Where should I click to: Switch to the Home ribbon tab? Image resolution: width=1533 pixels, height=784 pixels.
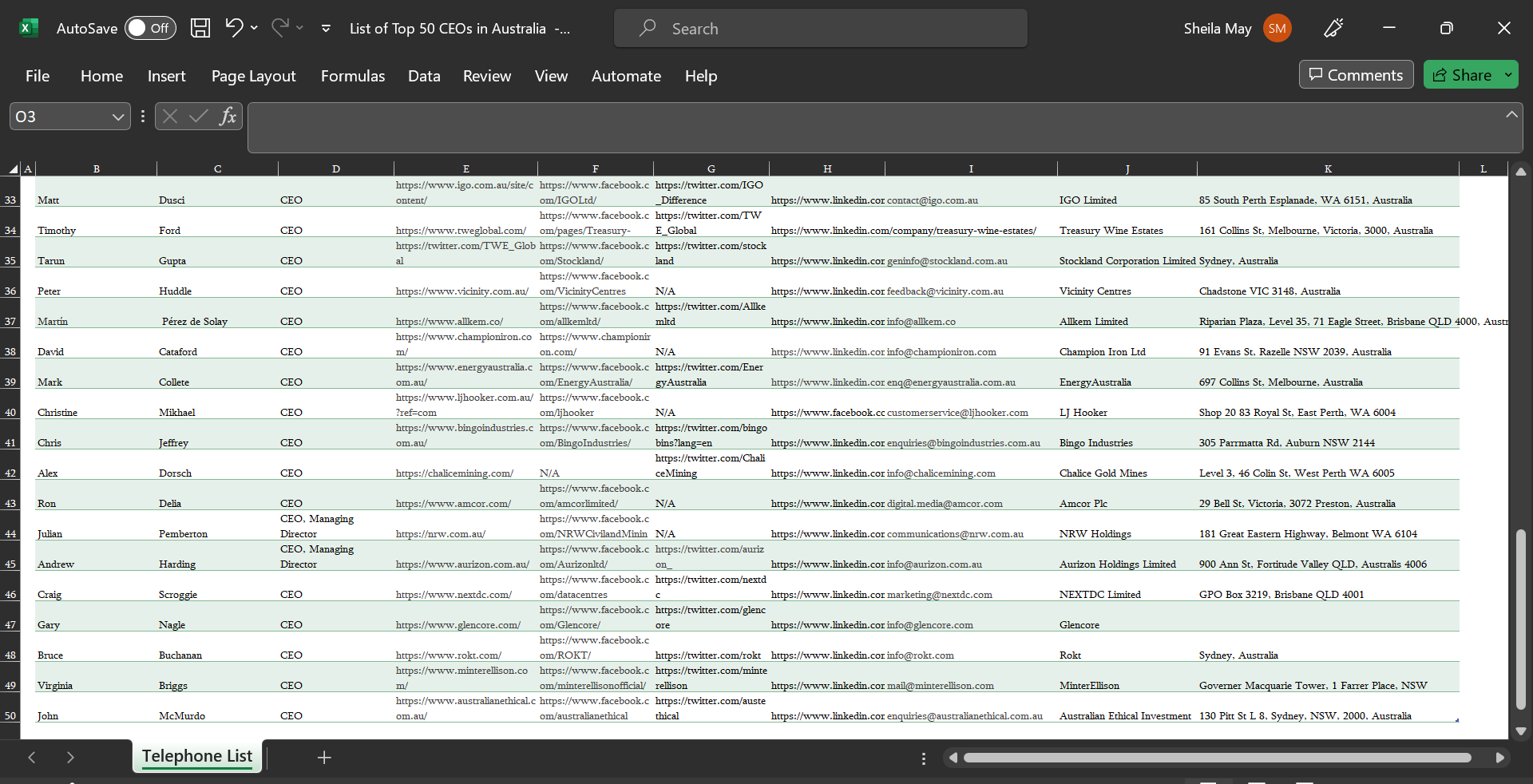click(101, 76)
